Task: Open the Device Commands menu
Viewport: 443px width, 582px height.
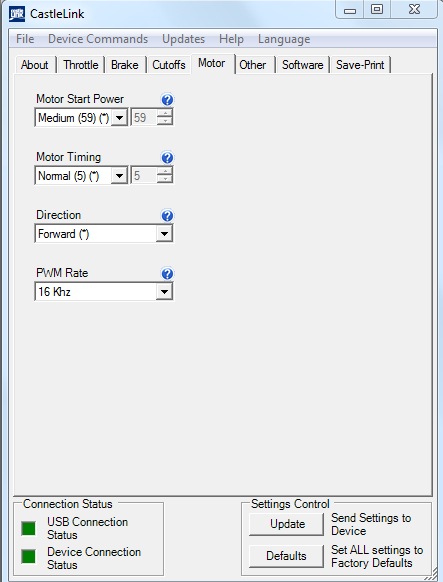Action: (98, 39)
